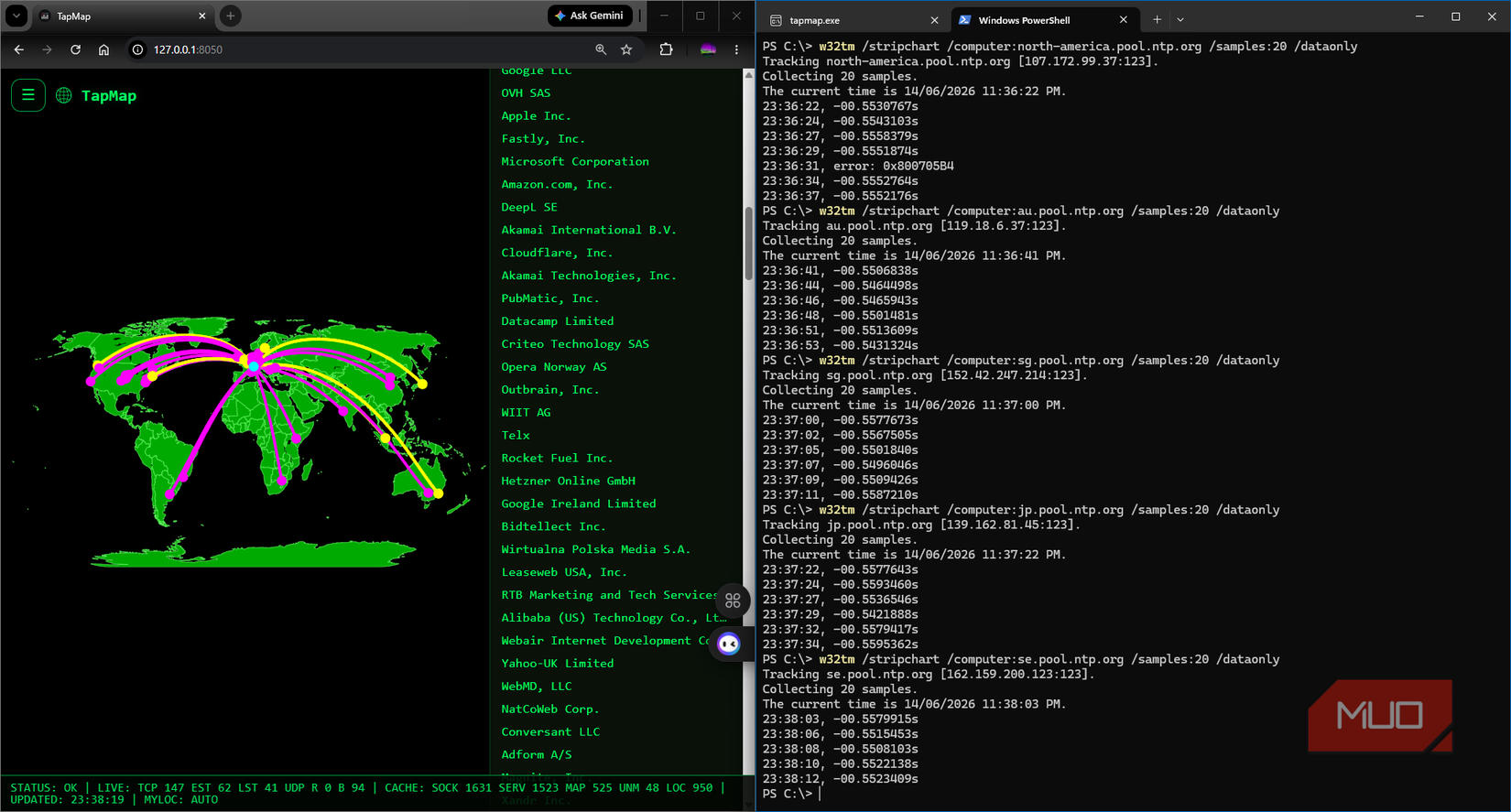The image size is (1511, 812).
Task: Open the browser three-dot menu
Action: click(736, 49)
